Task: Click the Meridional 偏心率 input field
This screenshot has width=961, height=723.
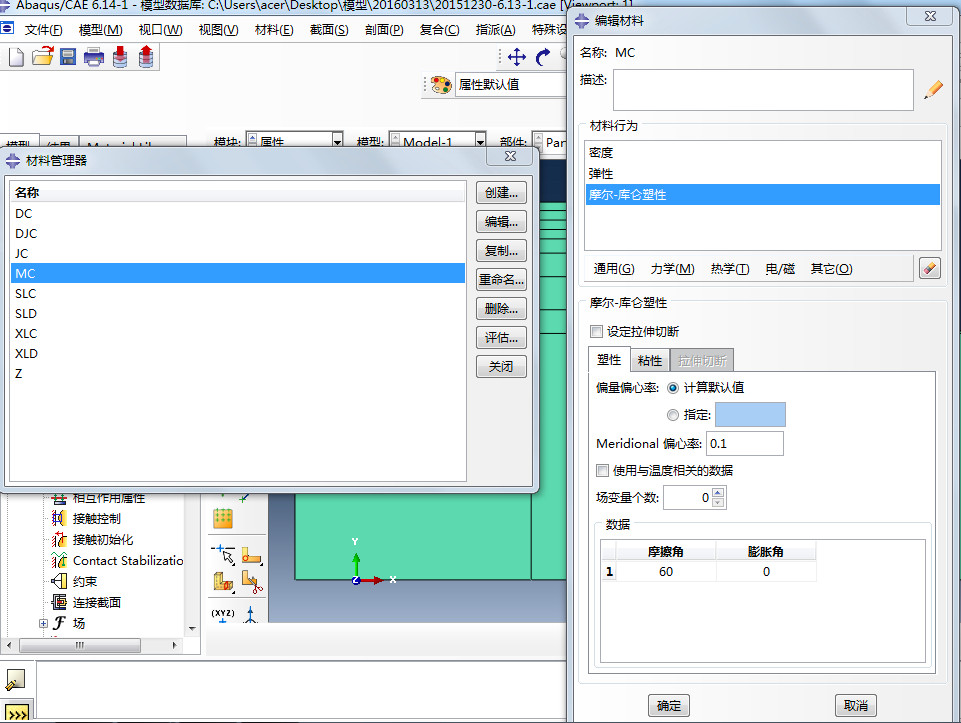Action: pos(744,444)
